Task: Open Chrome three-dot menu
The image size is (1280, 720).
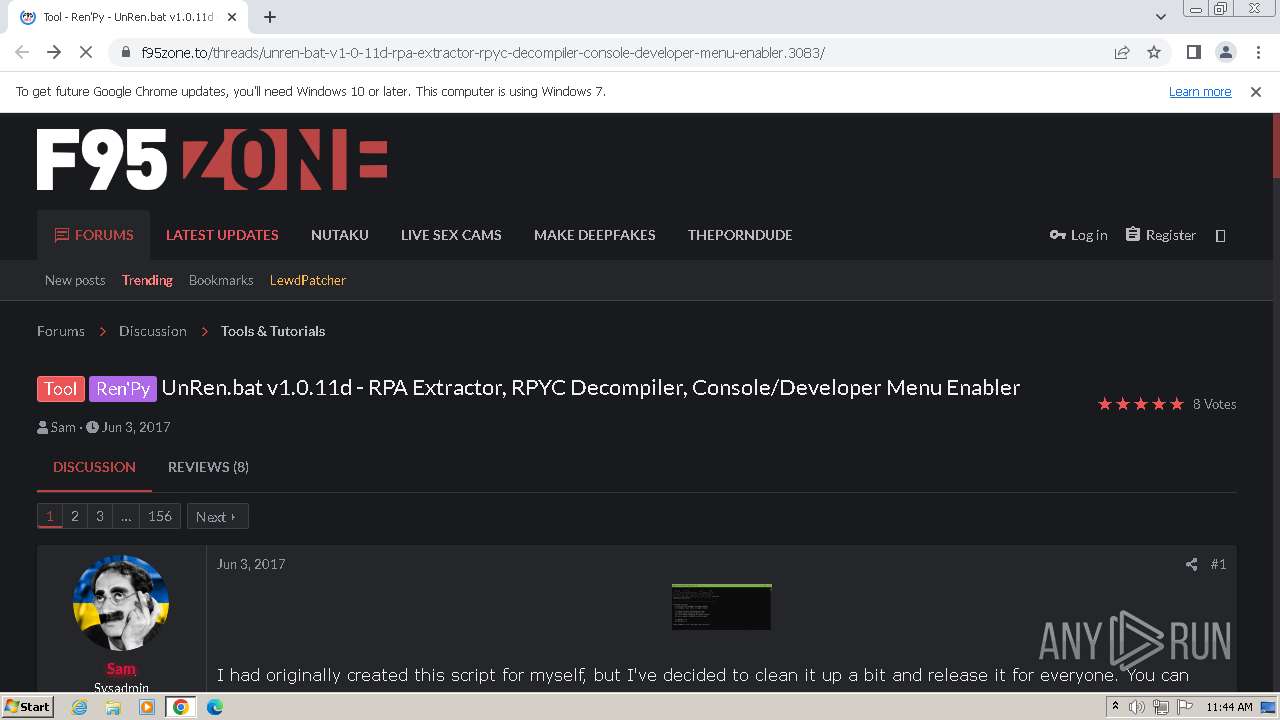Action: tap(1256, 52)
